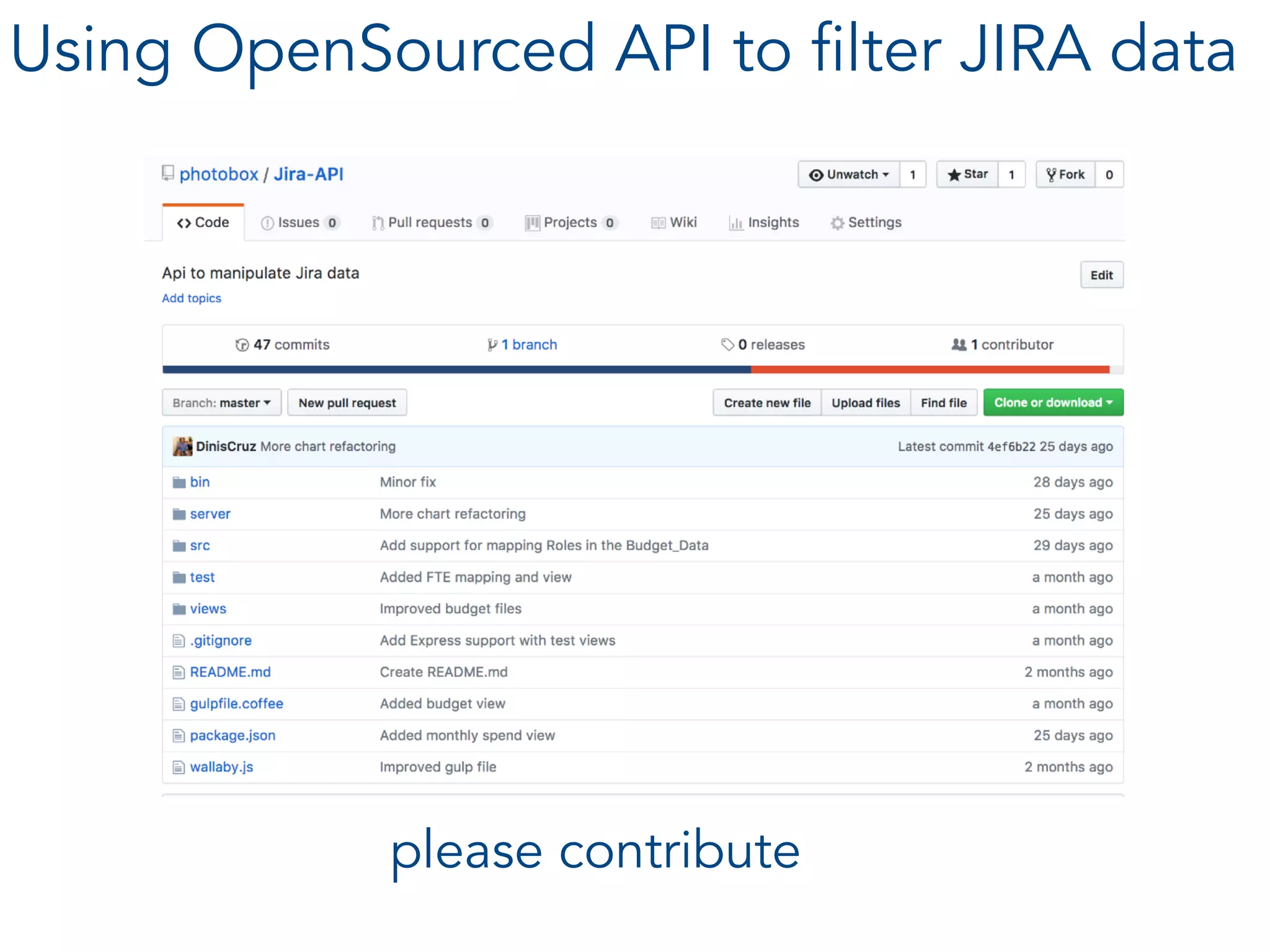Fork the repository

(1065, 174)
